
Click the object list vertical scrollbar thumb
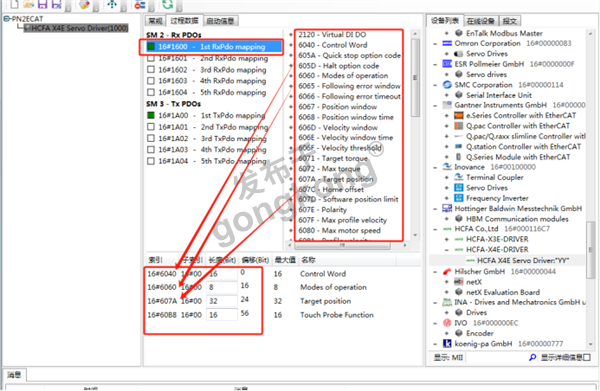[x=415, y=78]
